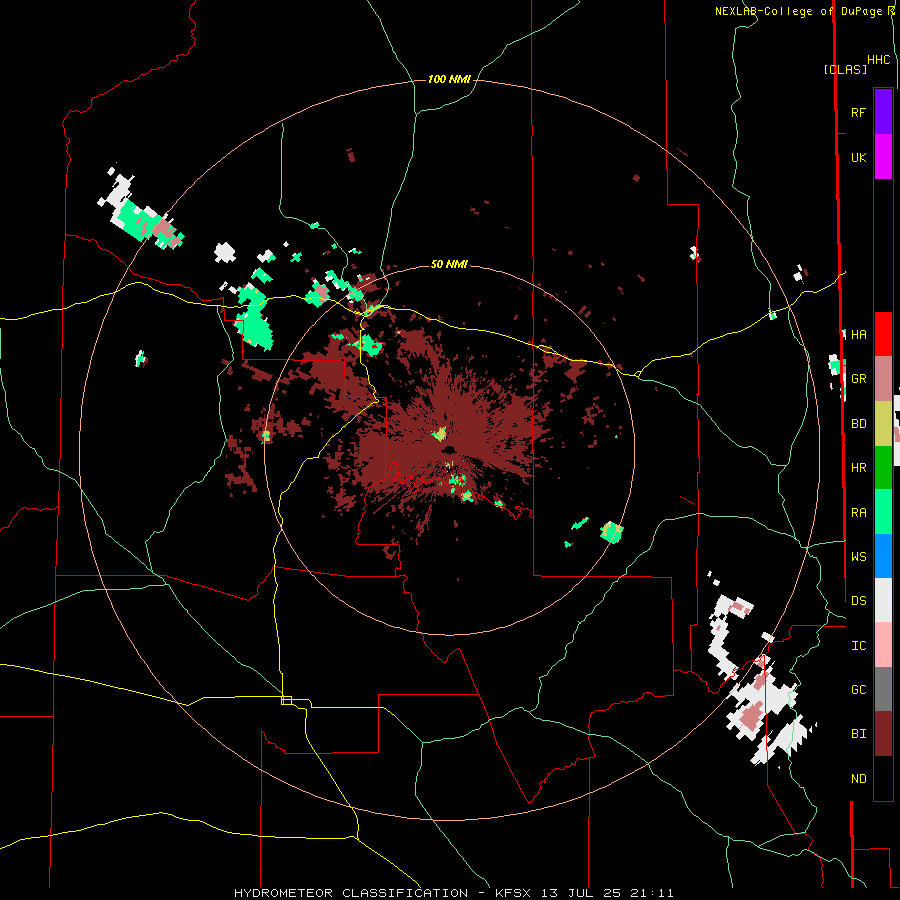Click the HHC product label
This screenshot has height=900, width=900.
point(879,60)
